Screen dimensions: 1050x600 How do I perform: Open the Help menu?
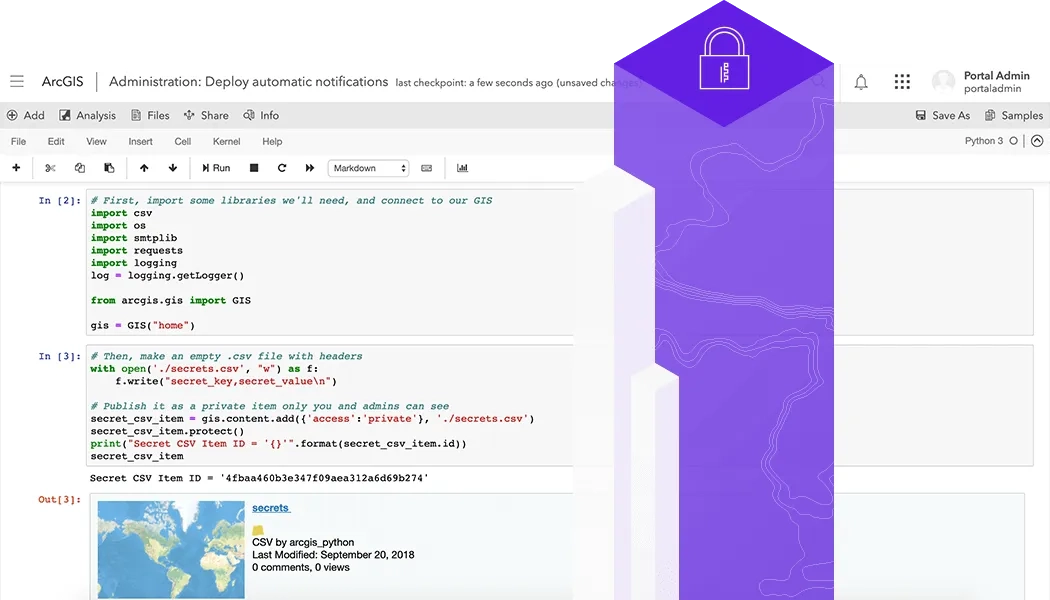[x=272, y=141]
